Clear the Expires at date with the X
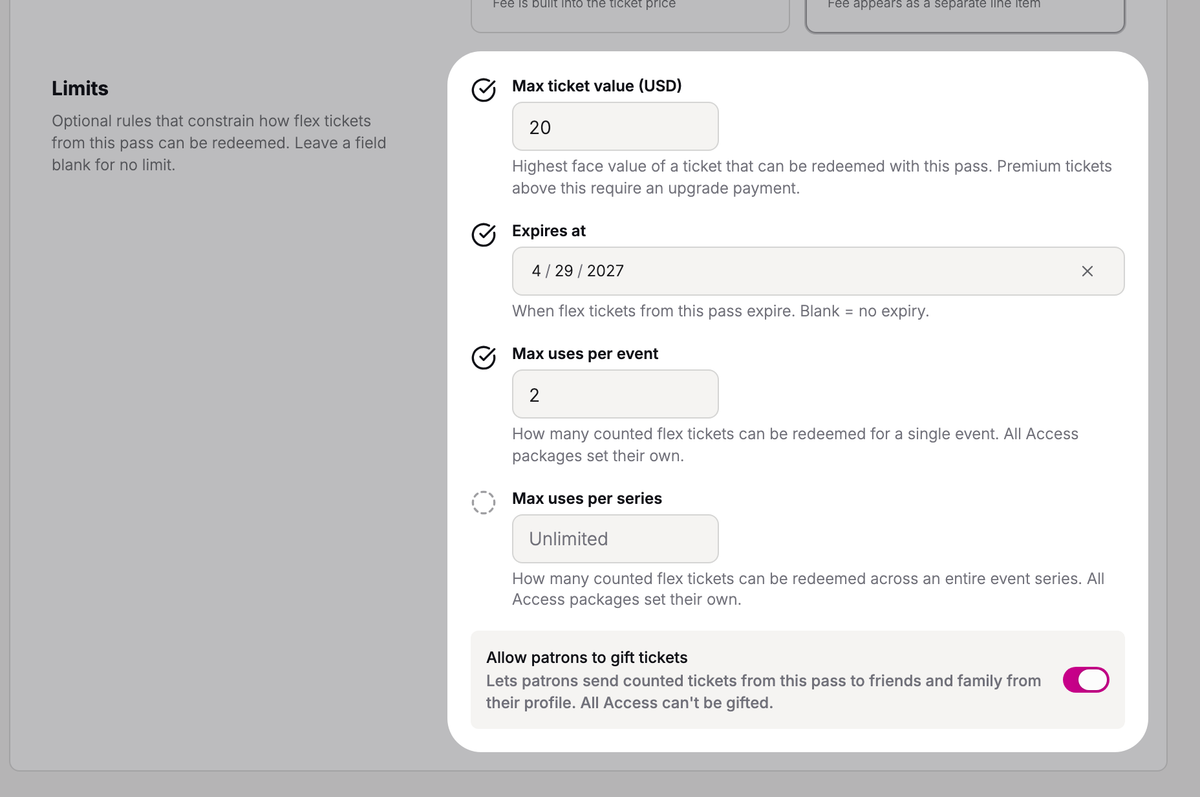This screenshot has width=1200, height=797. point(1087,271)
